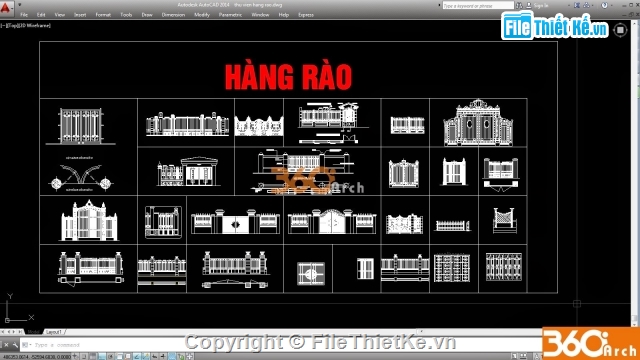Screen dimensions: 640x360
Task: Go to first layout tab arrow
Action: tap(3, 332)
